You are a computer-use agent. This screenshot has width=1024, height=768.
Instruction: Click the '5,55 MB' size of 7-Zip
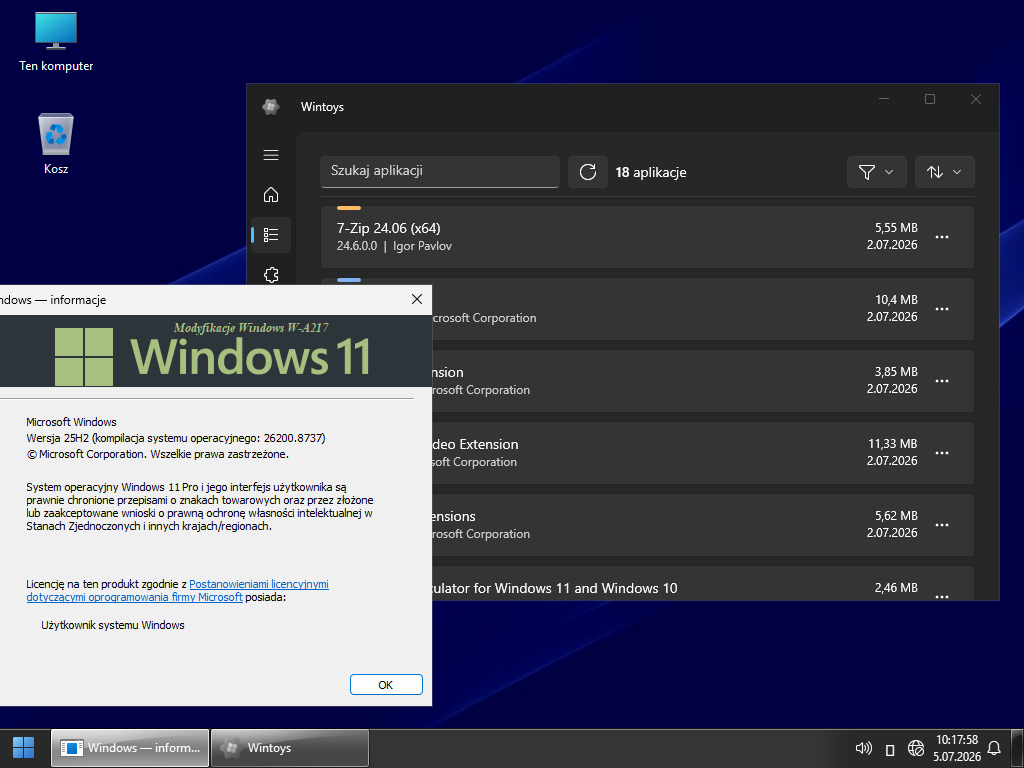pyautogui.click(x=896, y=228)
